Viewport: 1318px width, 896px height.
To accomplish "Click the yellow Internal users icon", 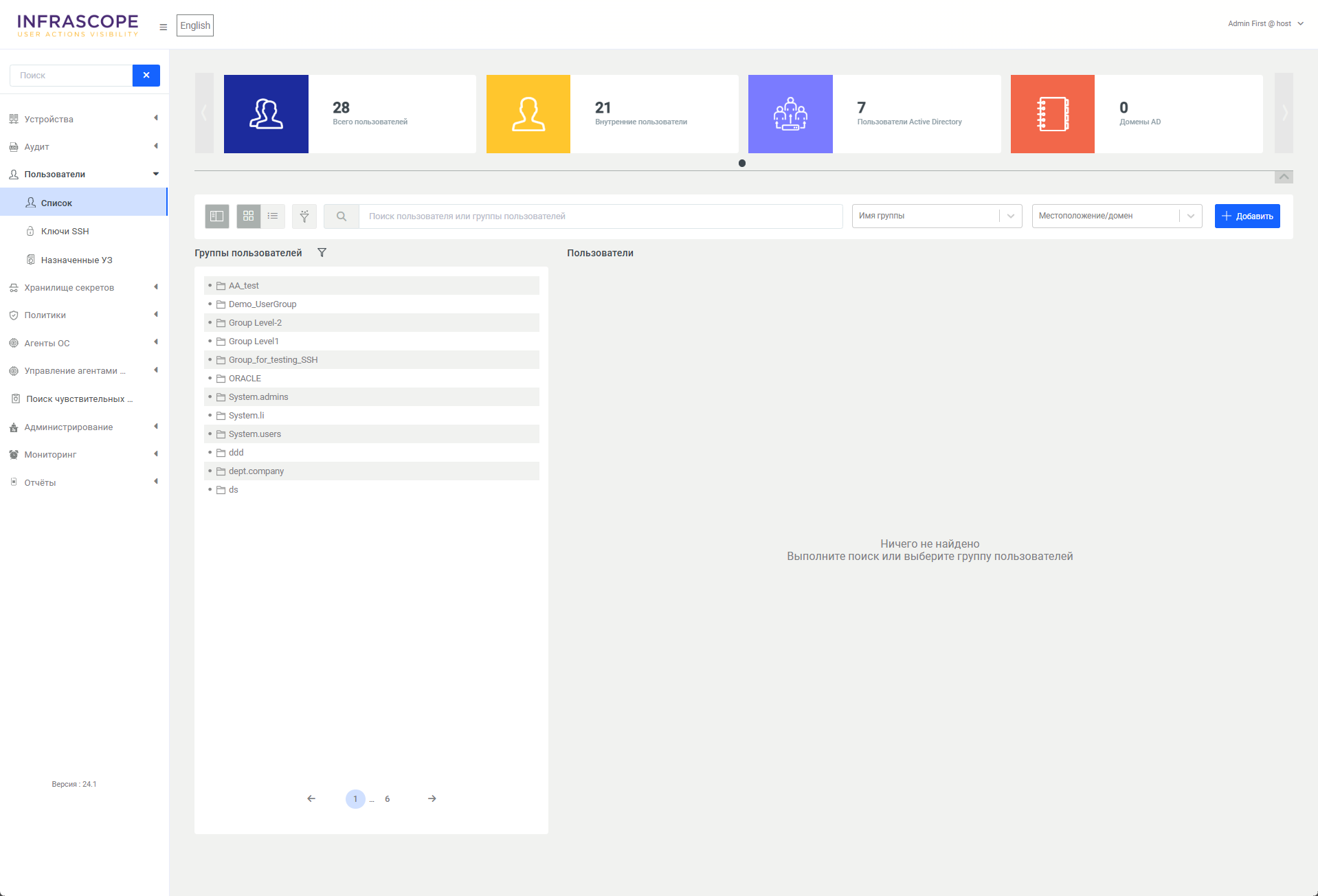I will (528, 114).
